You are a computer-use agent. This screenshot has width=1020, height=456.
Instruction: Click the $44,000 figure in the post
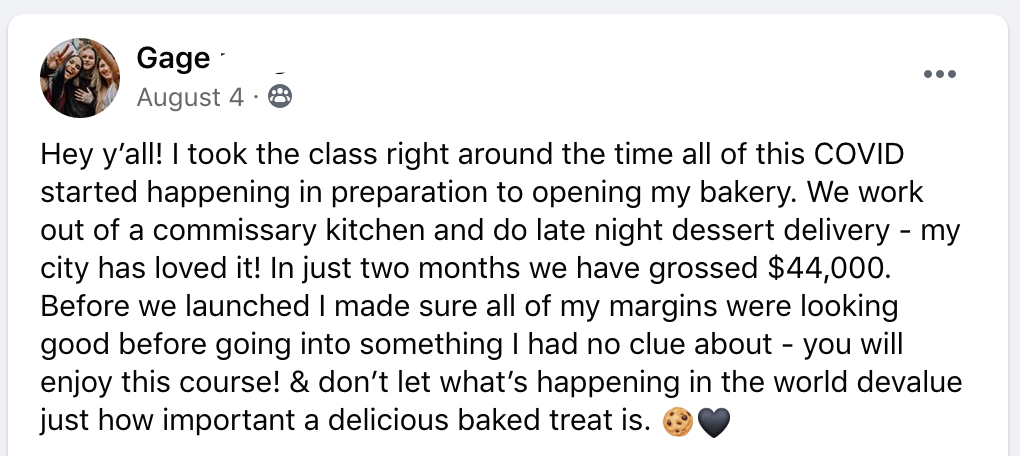pos(827,269)
